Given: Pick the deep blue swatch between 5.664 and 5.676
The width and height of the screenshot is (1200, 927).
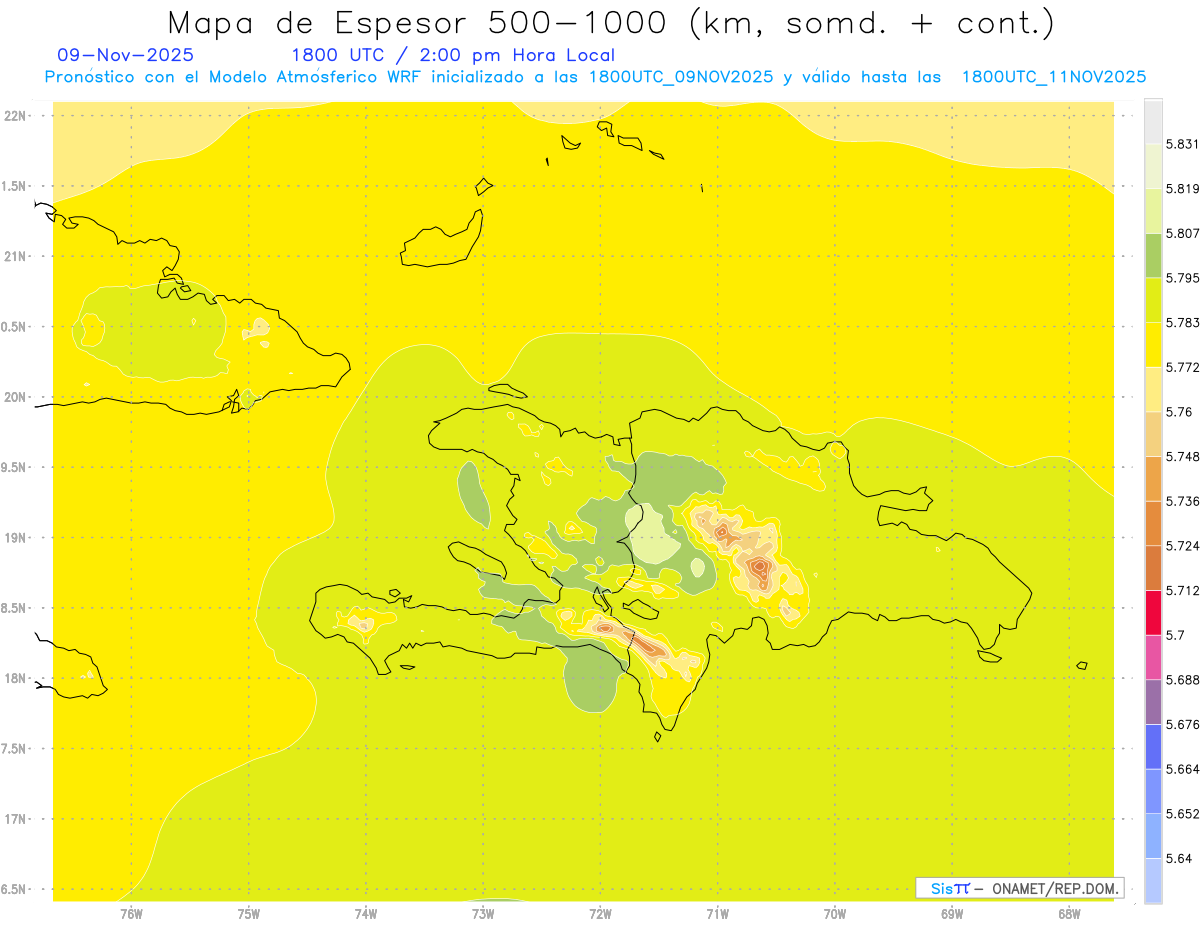Looking at the screenshot, I should pyautogui.click(x=1153, y=747).
